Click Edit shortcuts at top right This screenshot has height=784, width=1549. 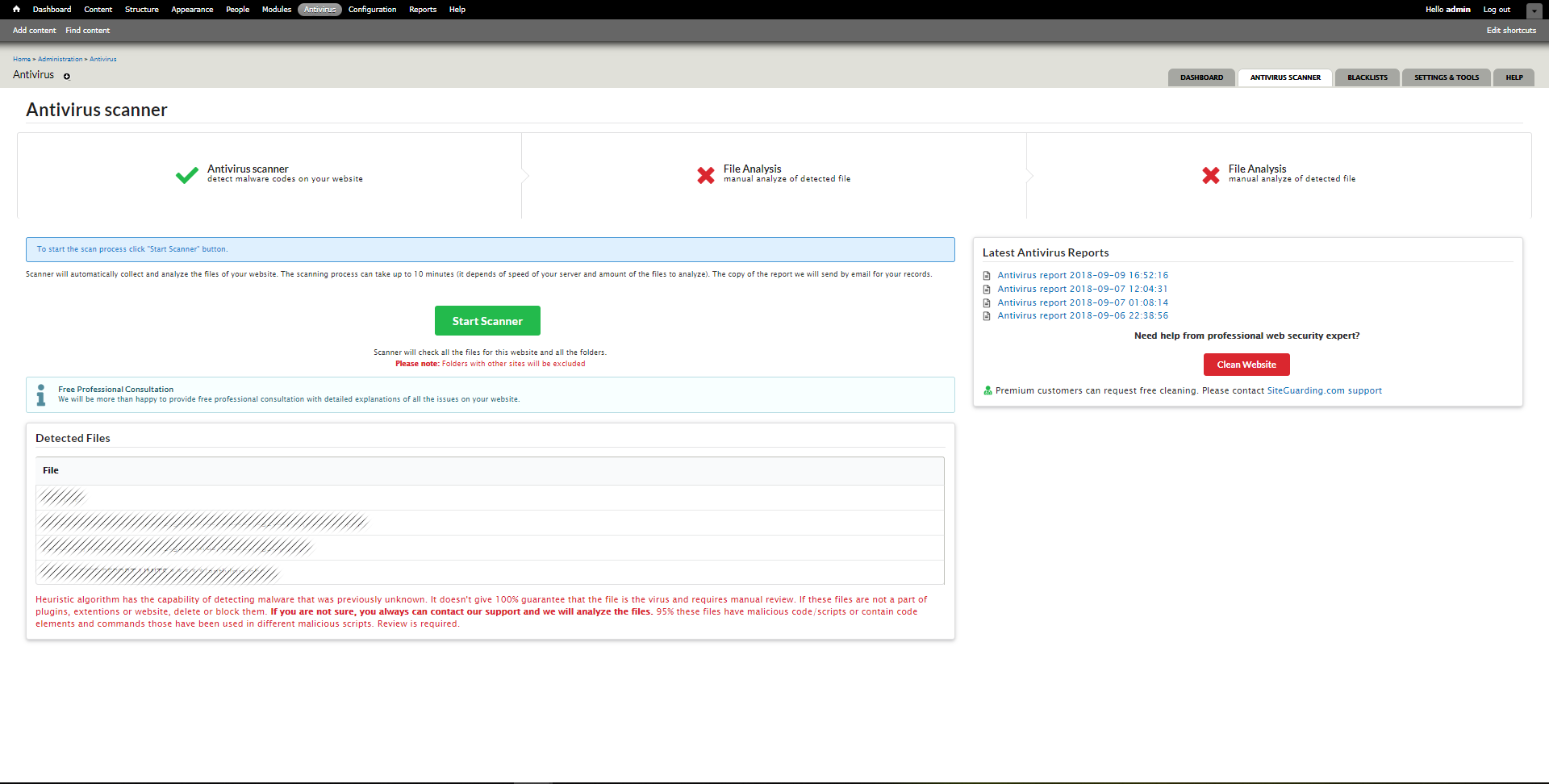pyautogui.click(x=1510, y=30)
